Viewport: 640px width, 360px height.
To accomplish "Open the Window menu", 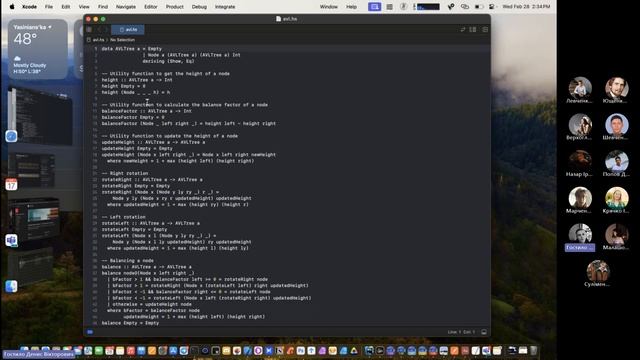I will (329, 7).
